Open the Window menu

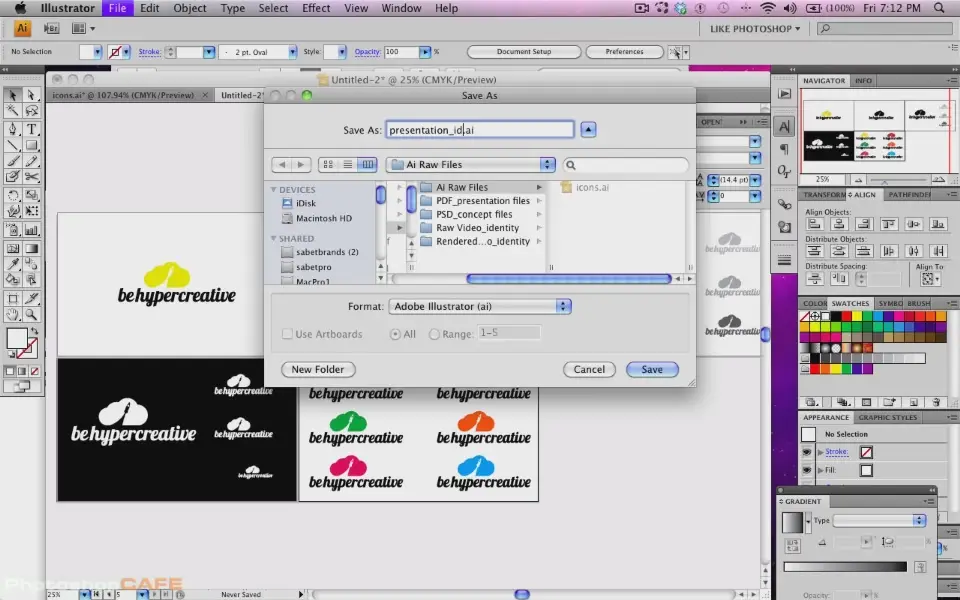(401, 8)
